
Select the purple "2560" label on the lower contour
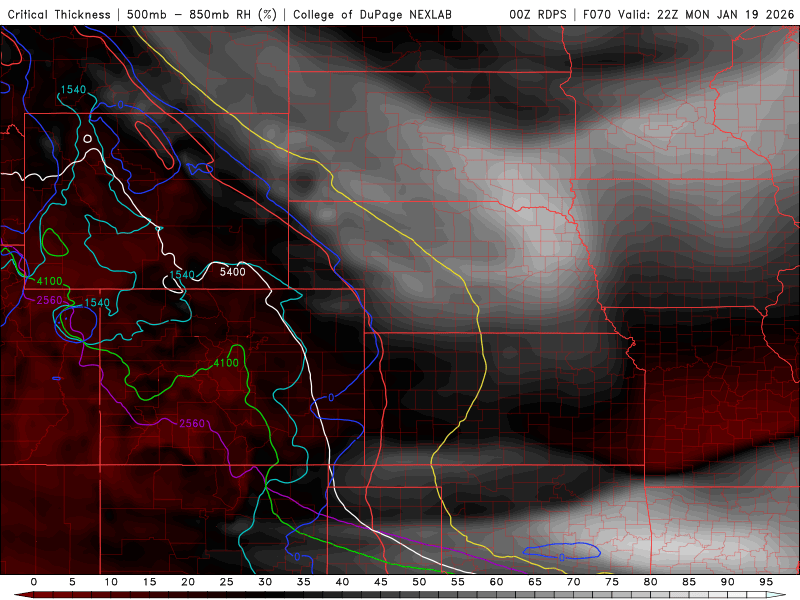point(192,423)
